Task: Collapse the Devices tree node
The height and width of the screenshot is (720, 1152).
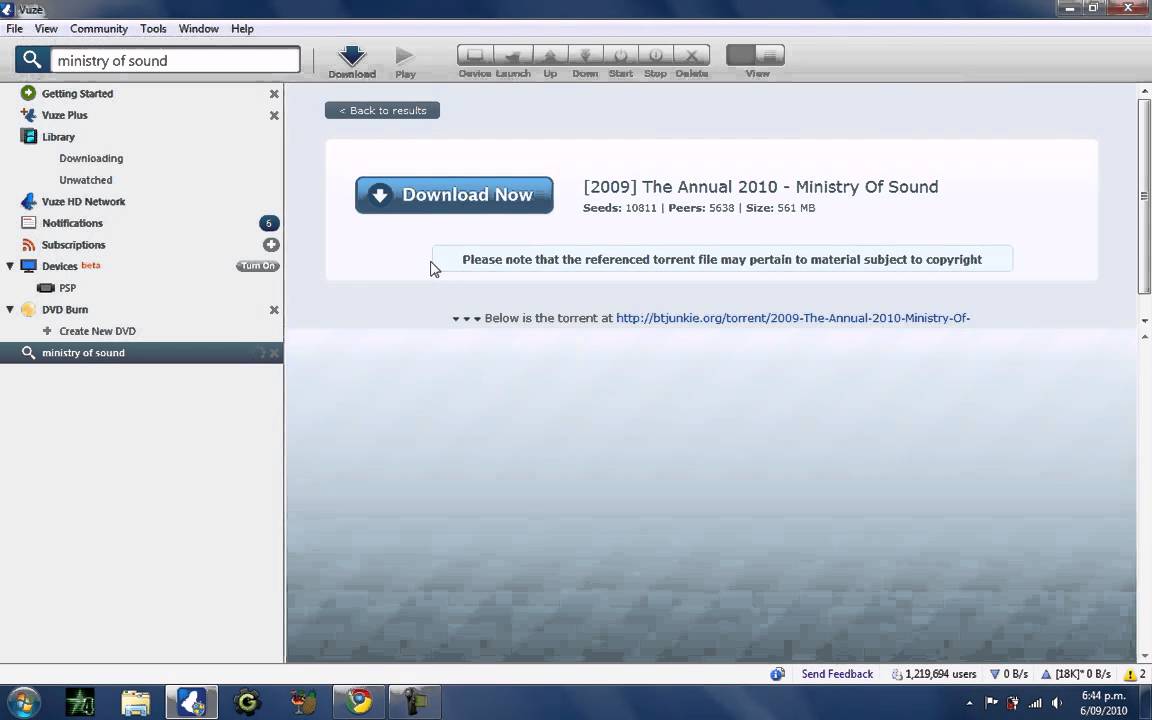Action: point(10,266)
